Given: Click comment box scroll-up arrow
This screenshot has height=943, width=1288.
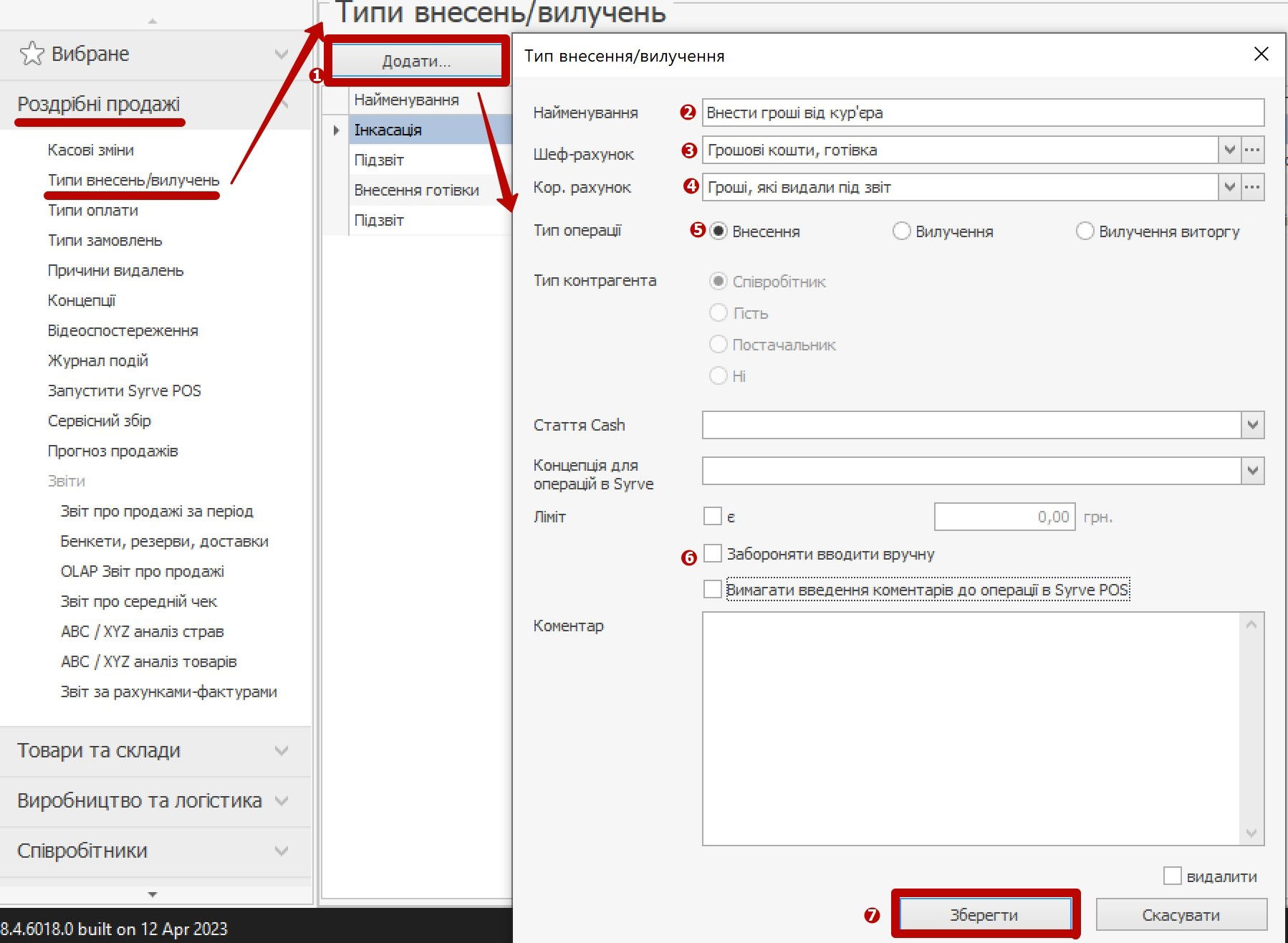Looking at the screenshot, I should click(x=1251, y=625).
